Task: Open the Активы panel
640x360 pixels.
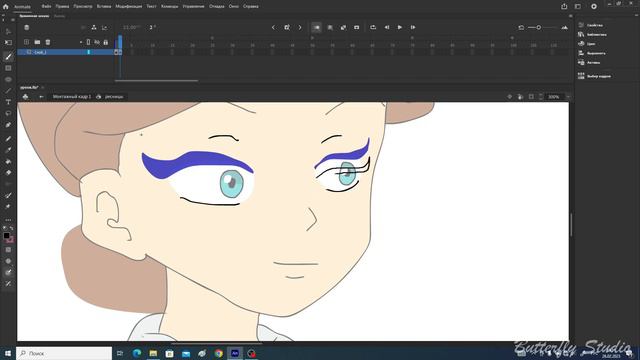Action: [x=589, y=62]
